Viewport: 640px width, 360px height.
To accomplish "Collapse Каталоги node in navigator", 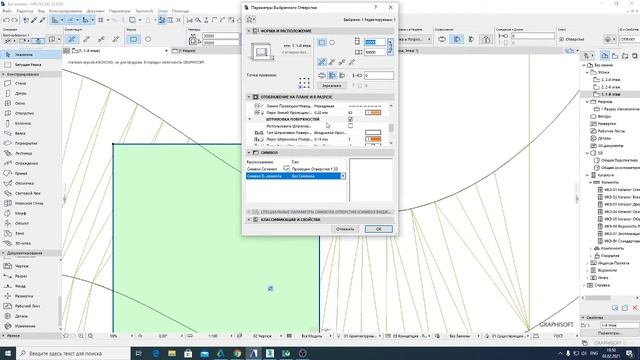I will 587,175.
